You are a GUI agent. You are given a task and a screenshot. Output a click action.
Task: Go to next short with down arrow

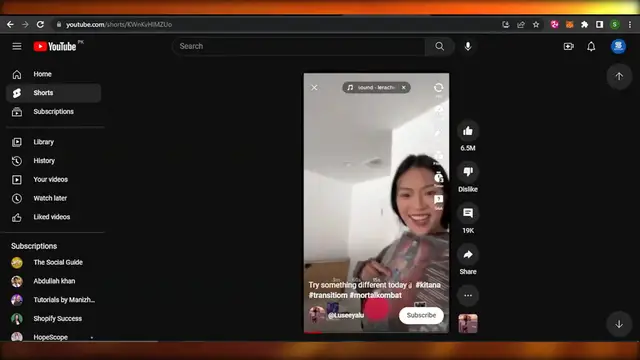[619, 324]
